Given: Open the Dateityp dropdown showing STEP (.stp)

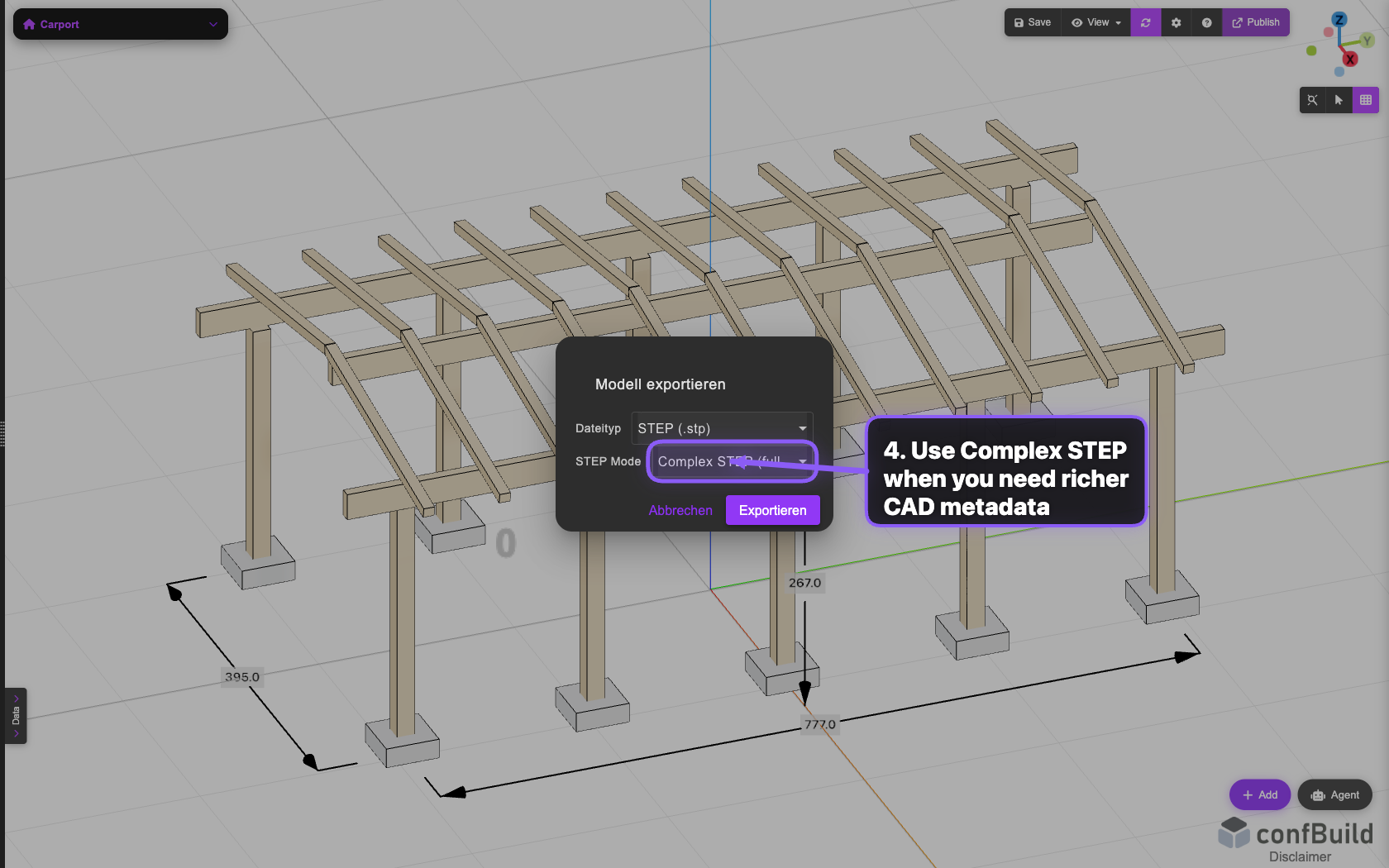Looking at the screenshot, I should pyautogui.click(x=721, y=428).
